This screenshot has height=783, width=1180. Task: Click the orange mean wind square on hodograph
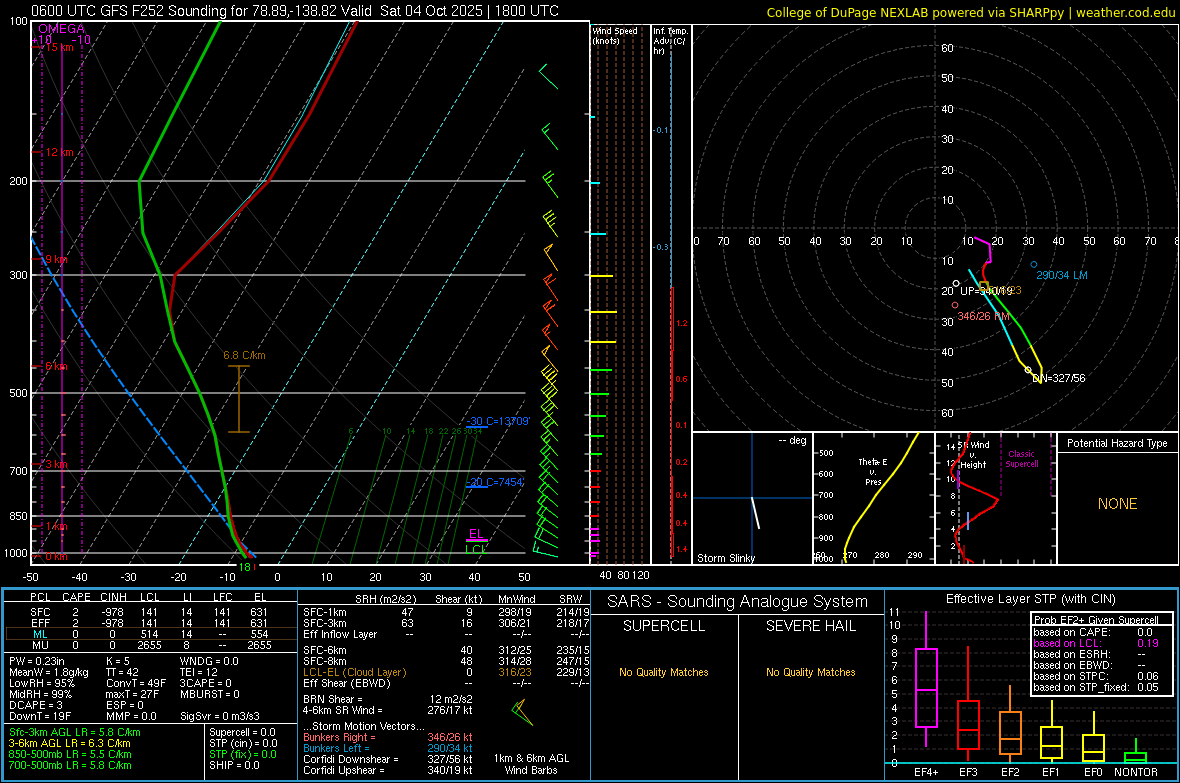click(x=984, y=285)
